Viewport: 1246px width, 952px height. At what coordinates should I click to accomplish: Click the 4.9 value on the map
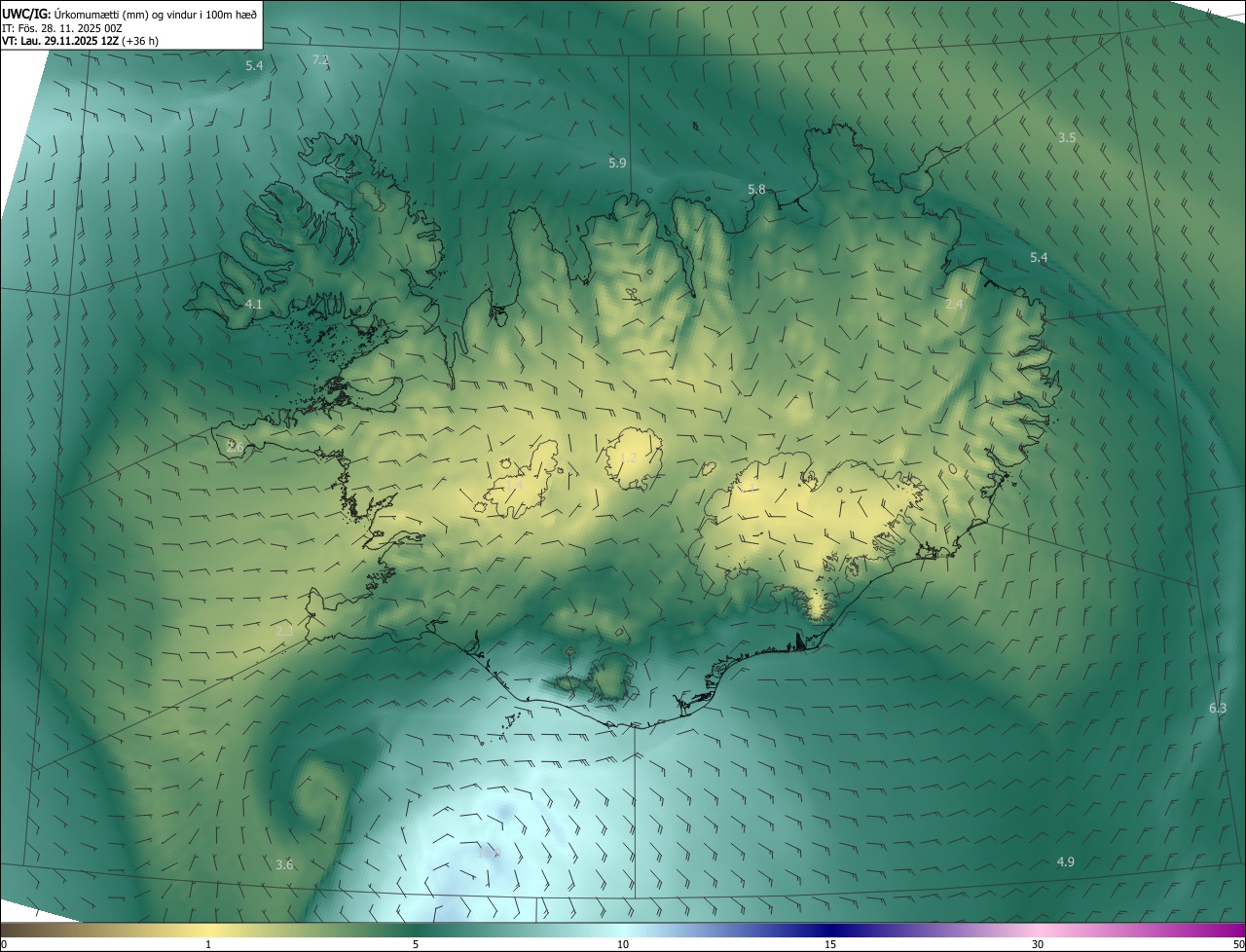click(x=1065, y=861)
